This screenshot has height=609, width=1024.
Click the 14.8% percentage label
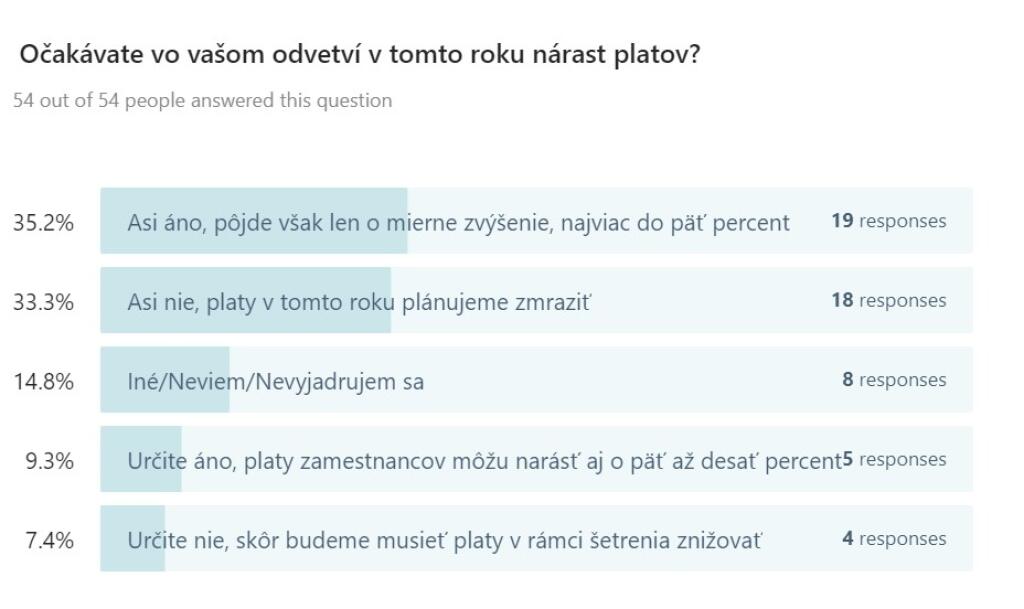[x=43, y=381]
